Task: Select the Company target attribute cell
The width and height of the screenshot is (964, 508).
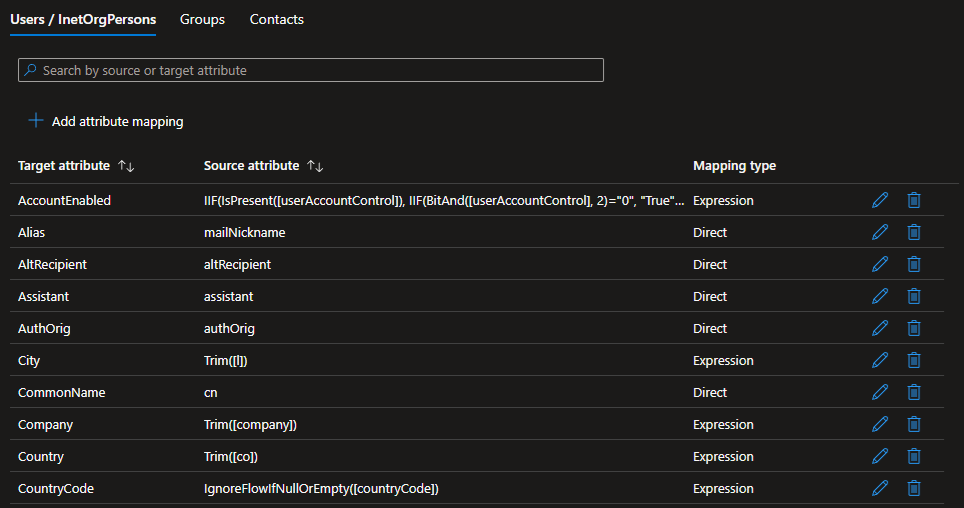Action: (x=45, y=424)
